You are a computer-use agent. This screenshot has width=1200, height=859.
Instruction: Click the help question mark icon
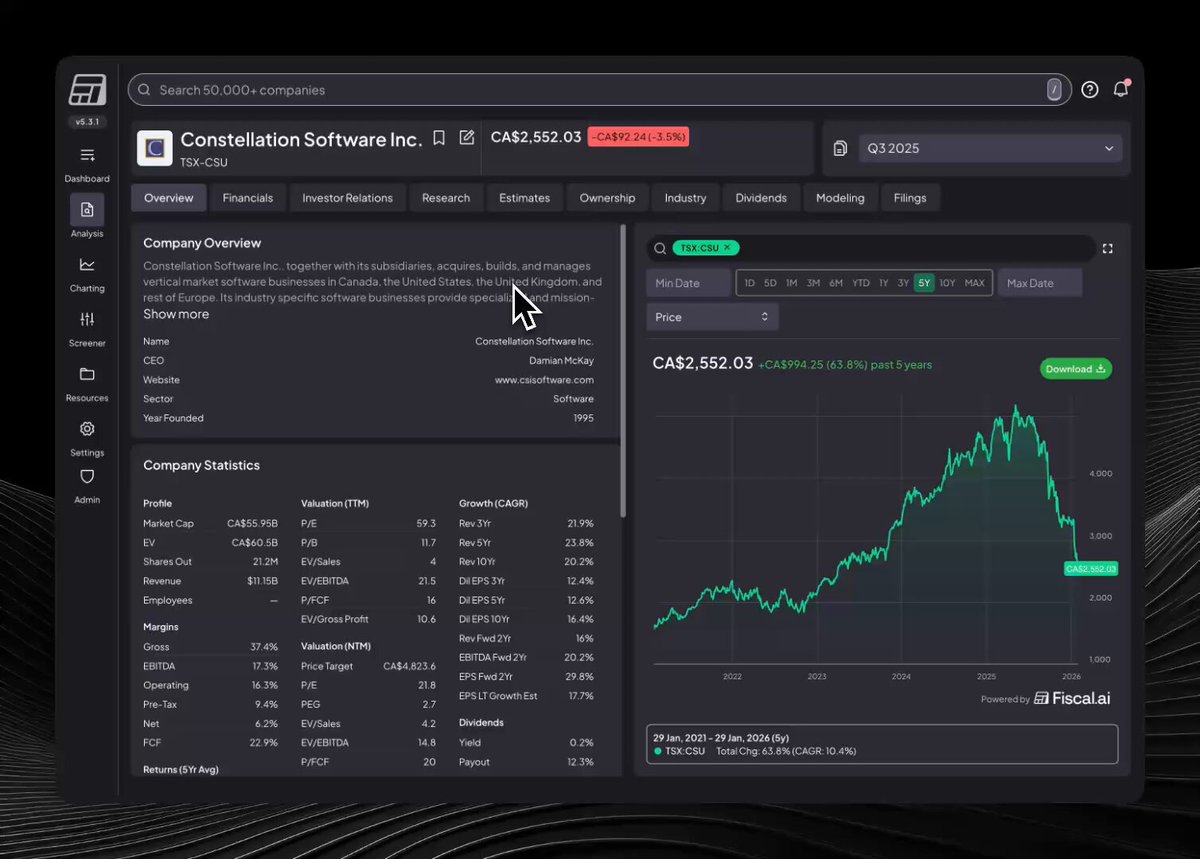(1090, 89)
